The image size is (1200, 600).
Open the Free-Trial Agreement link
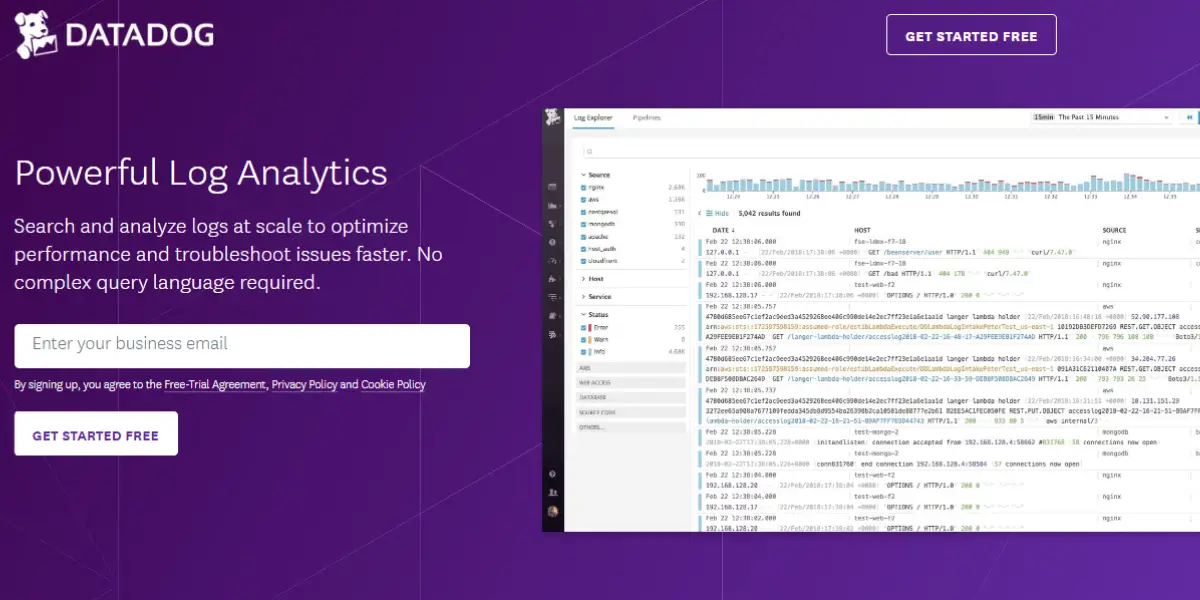[215, 385]
